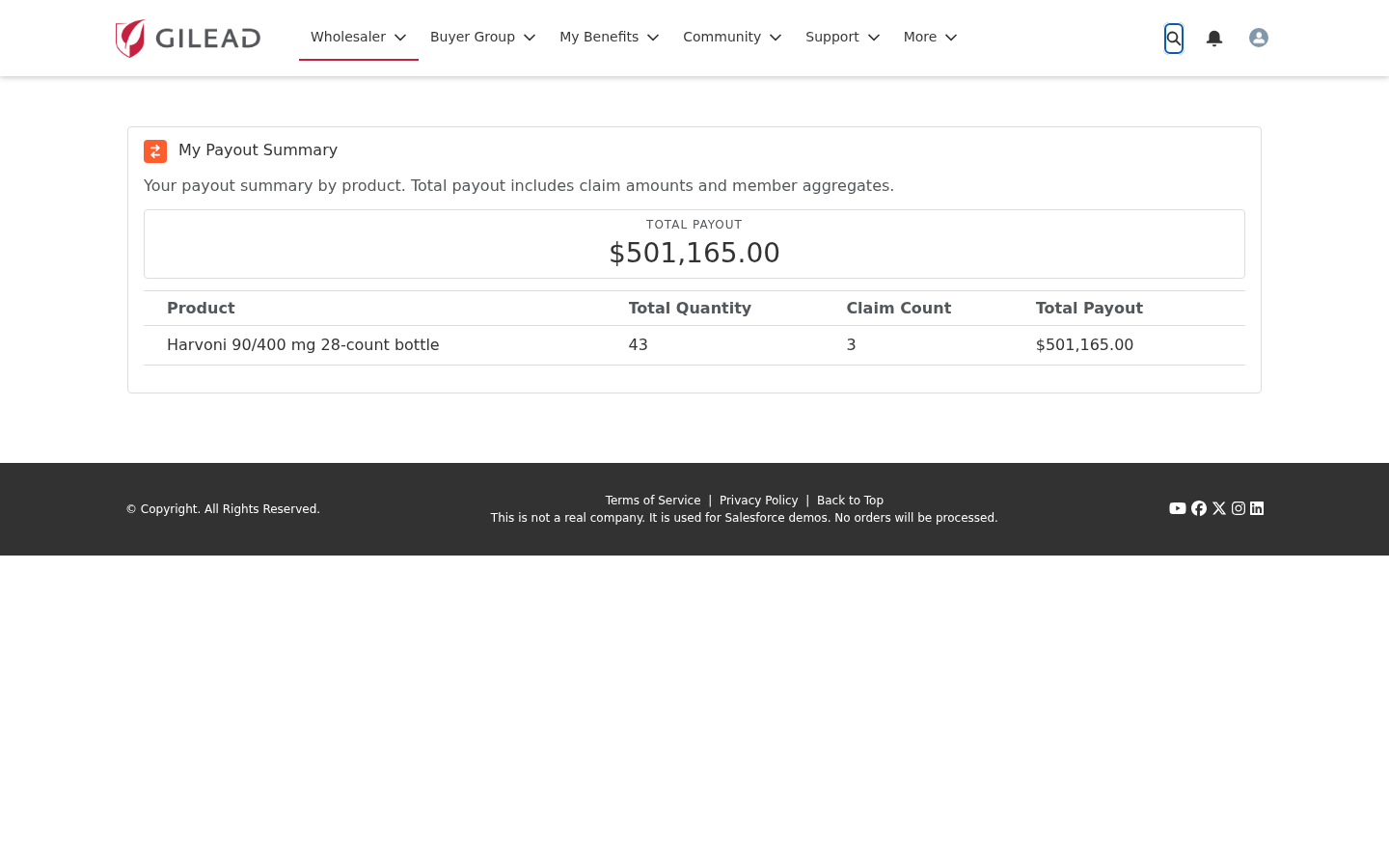Screen dimensions: 1389x868
Task: Open the search icon in header
Action: point(1174,39)
